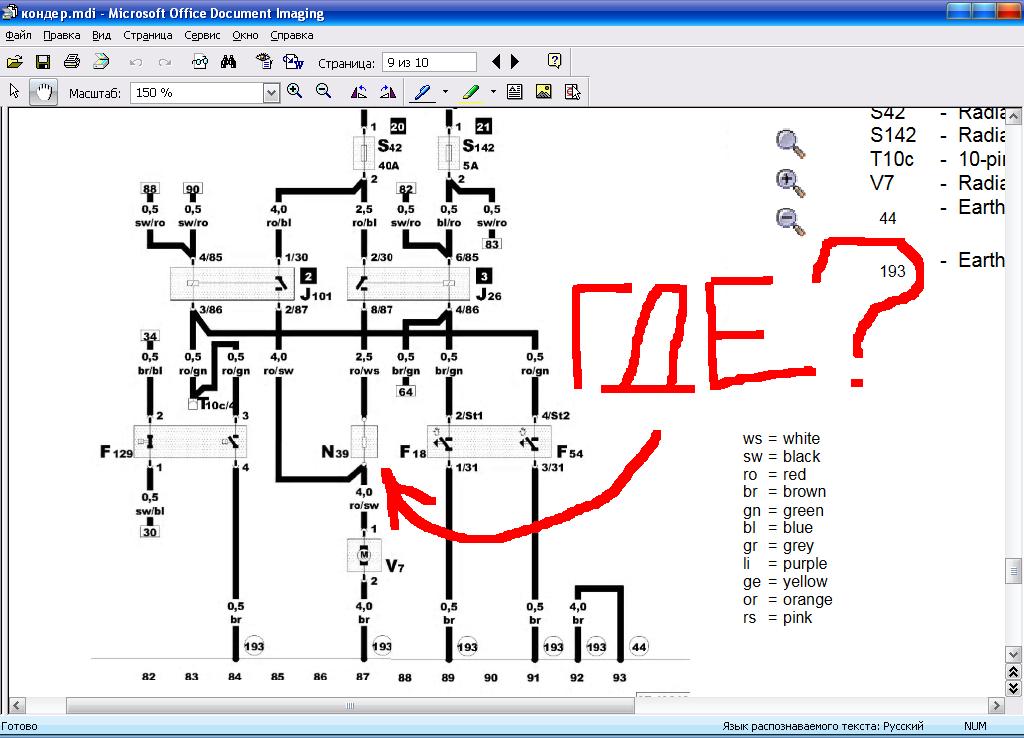1024x738 pixels.
Task: Click the binoculars Find icon
Action: (228, 62)
